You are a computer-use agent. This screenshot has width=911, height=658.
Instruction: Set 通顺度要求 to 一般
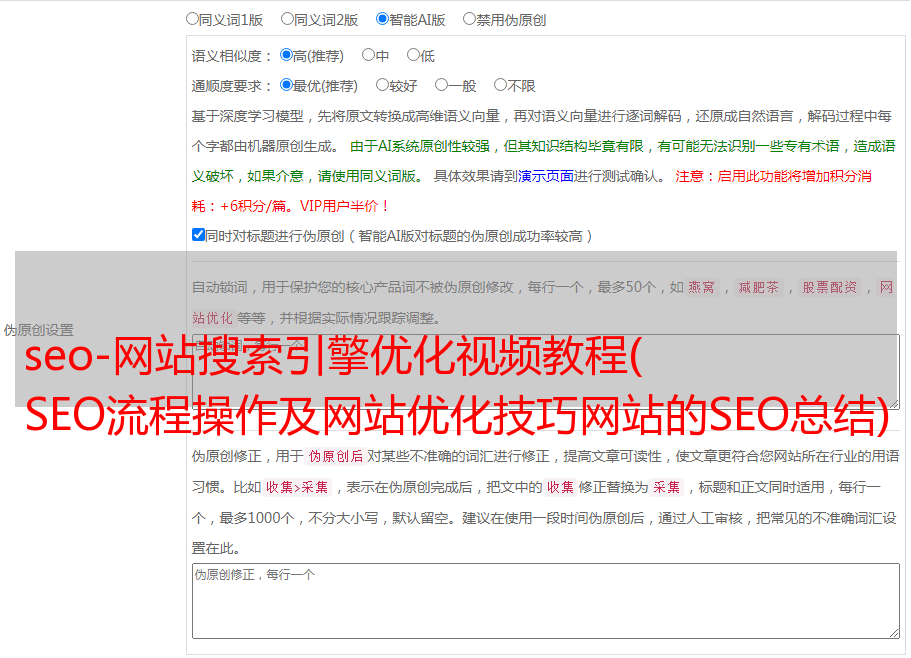[x=442, y=85]
